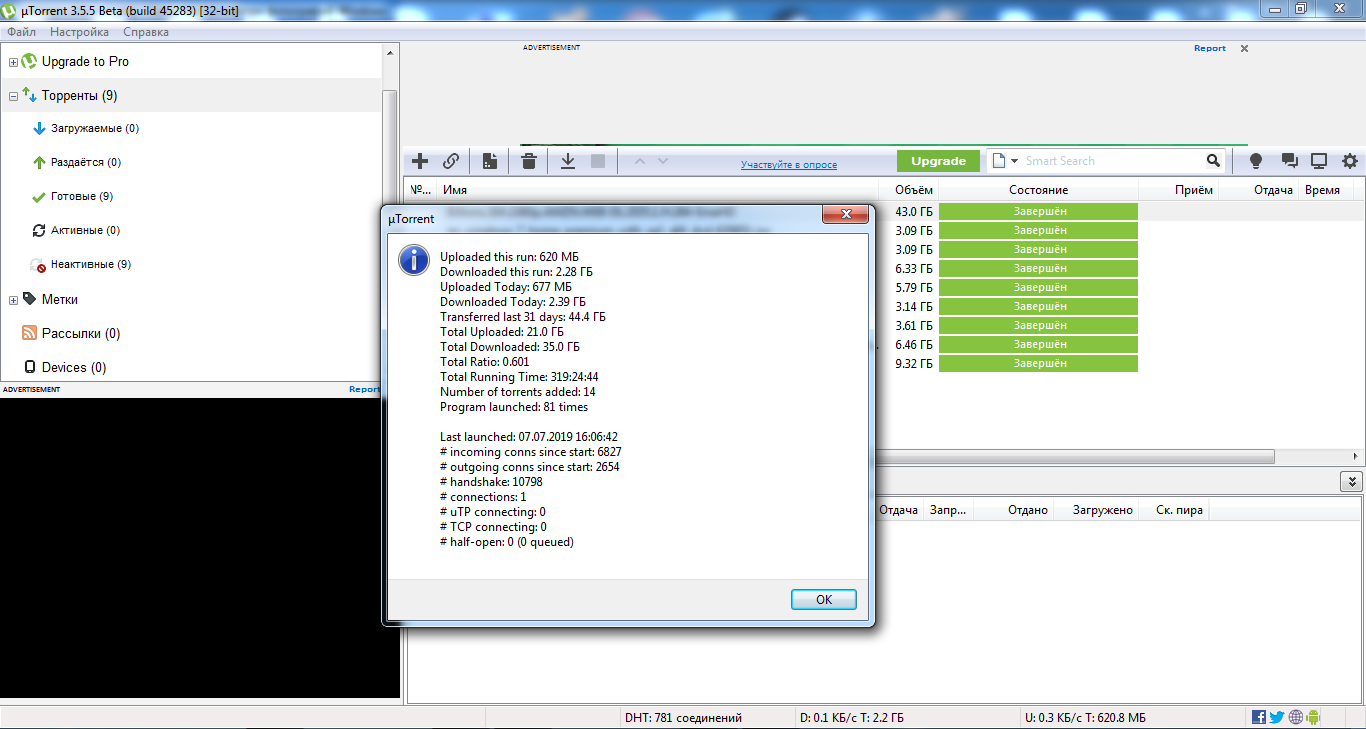Image resolution: width=1366 pixels, height=729 pixels.
Task: Click the uTorrent logo beside Upgrade to Pro
Action: [29, 62]
